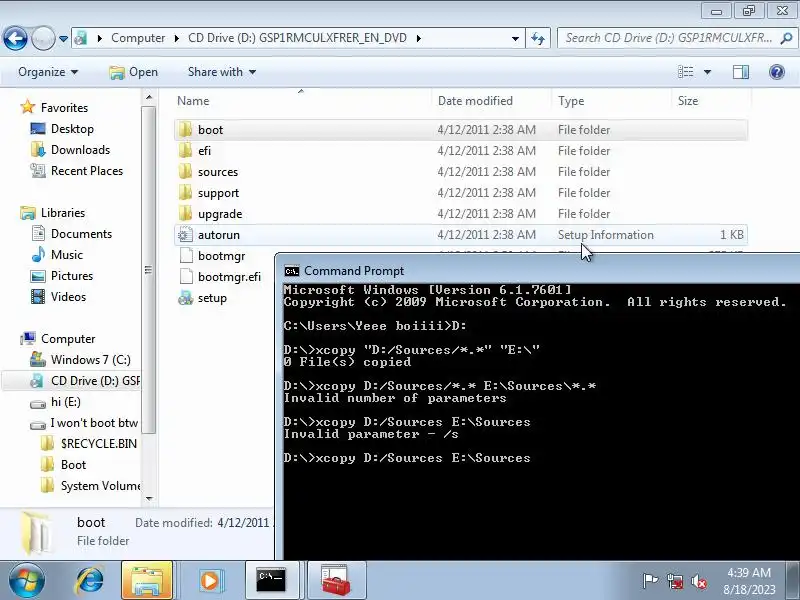Select the upgrade folder
Image resolution: width=800 pixels, height=600 pixels.
[x=461, y=213]
